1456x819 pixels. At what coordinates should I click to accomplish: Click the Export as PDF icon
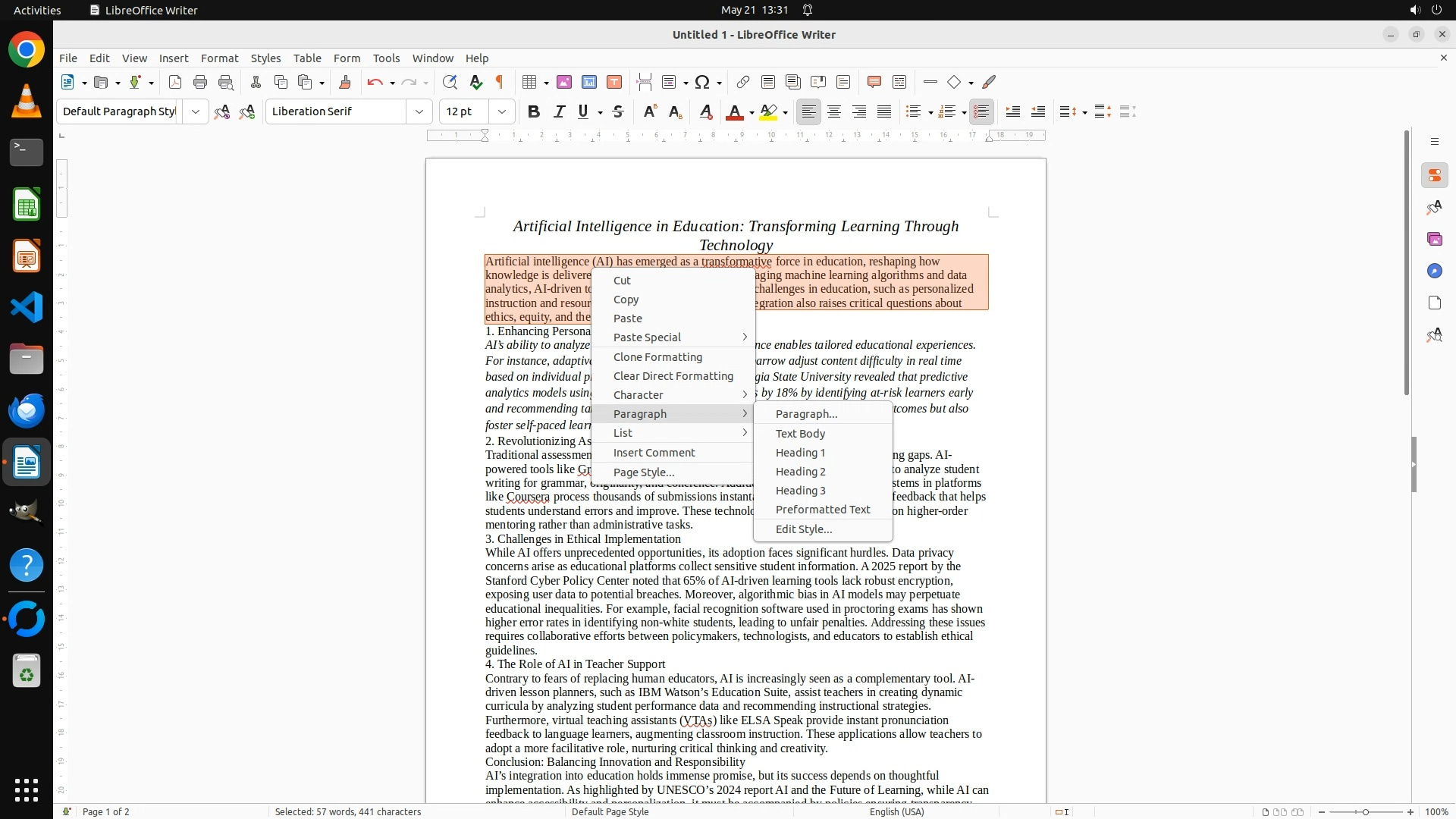pos(175,82)
